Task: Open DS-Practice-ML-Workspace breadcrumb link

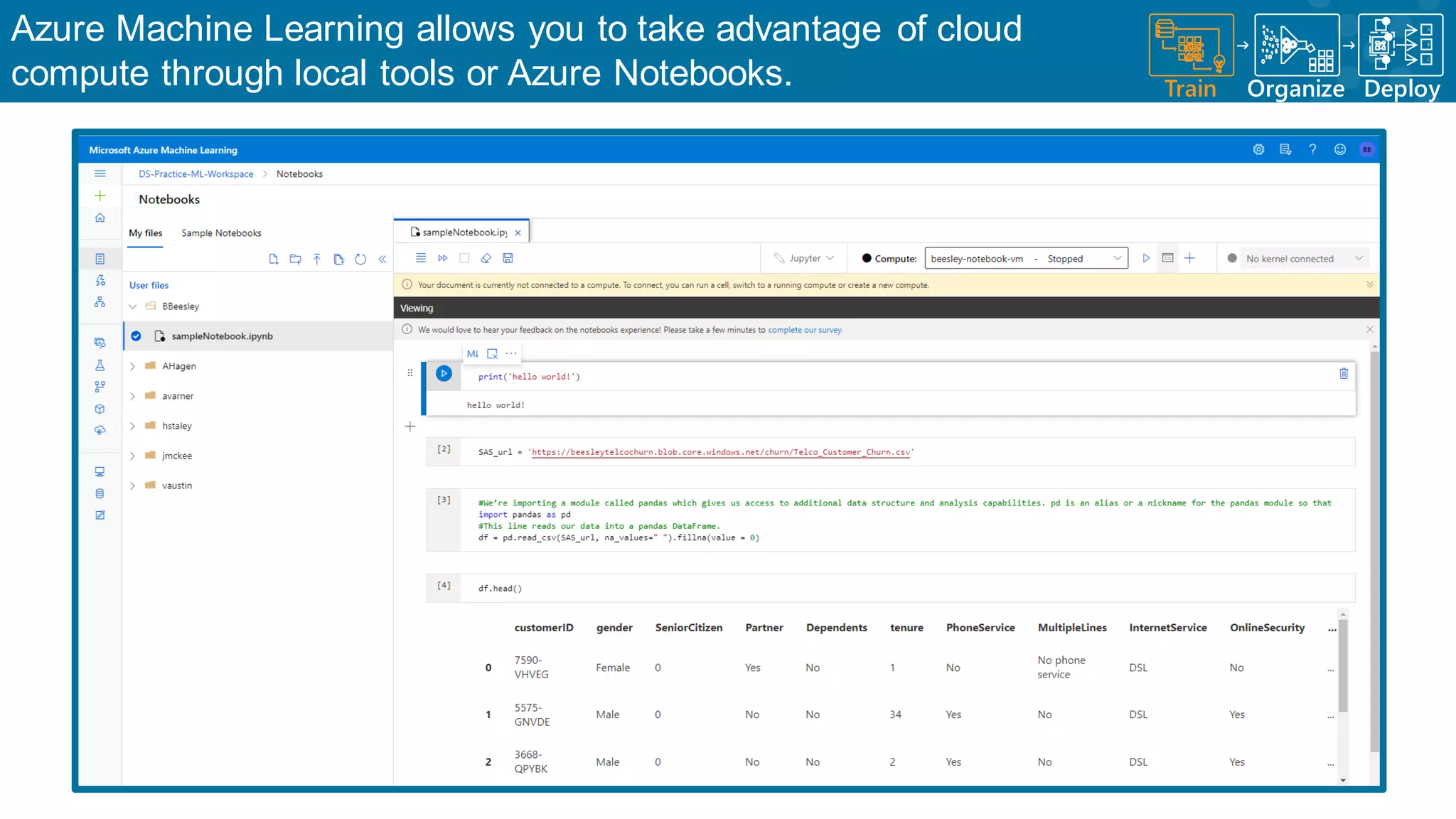Action: click(196, 174)
